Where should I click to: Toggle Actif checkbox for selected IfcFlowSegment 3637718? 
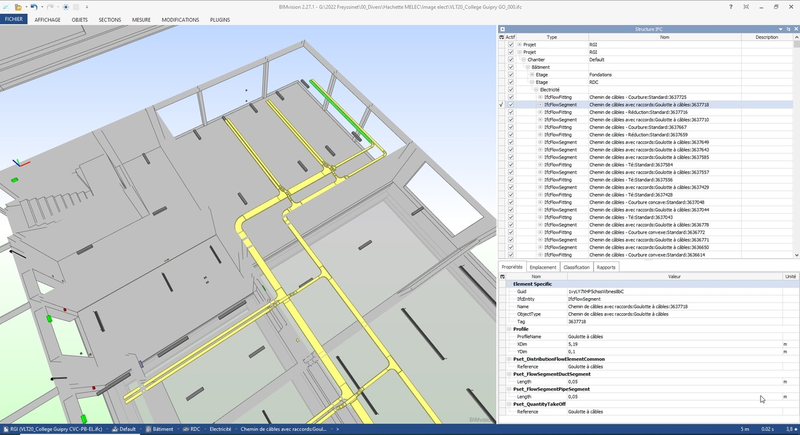point(510,104)
